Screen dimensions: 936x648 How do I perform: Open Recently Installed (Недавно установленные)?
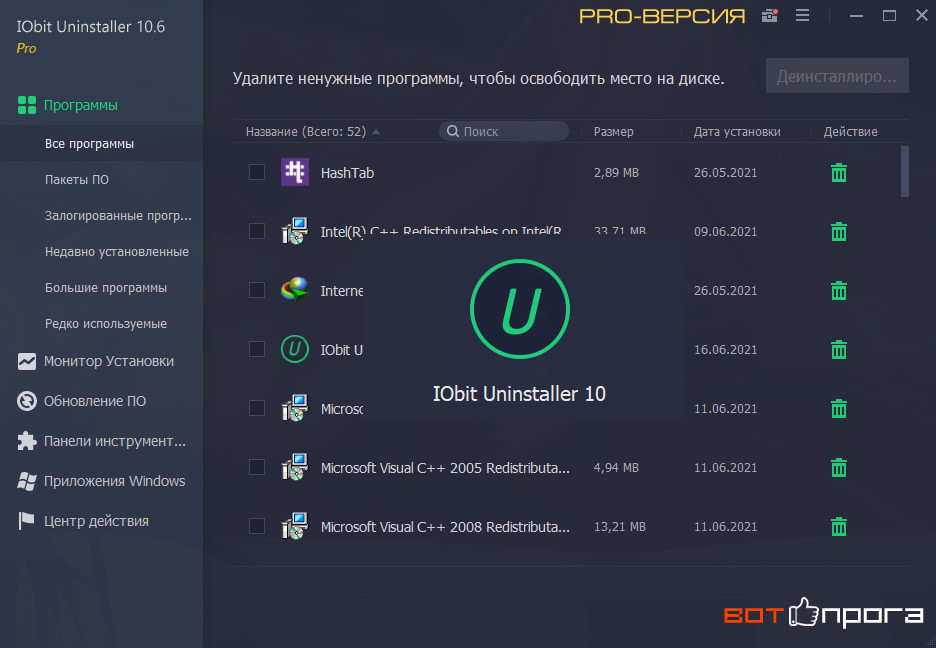point(117,252)
